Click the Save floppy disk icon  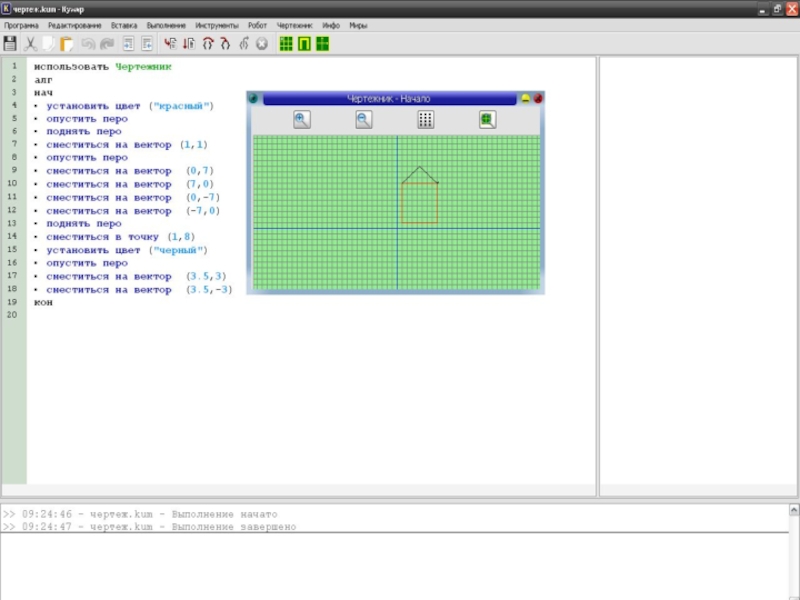pos(10,44)
